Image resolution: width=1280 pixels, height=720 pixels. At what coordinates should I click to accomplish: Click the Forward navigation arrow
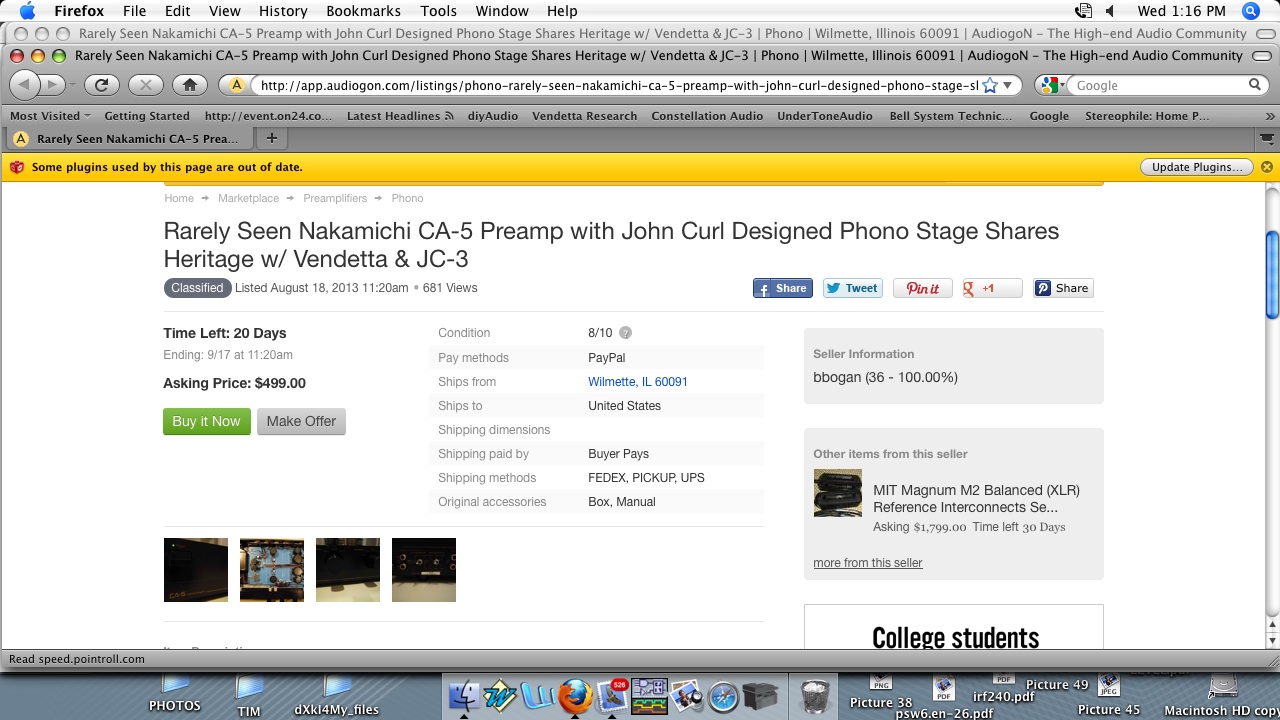[x=53, y=85]
